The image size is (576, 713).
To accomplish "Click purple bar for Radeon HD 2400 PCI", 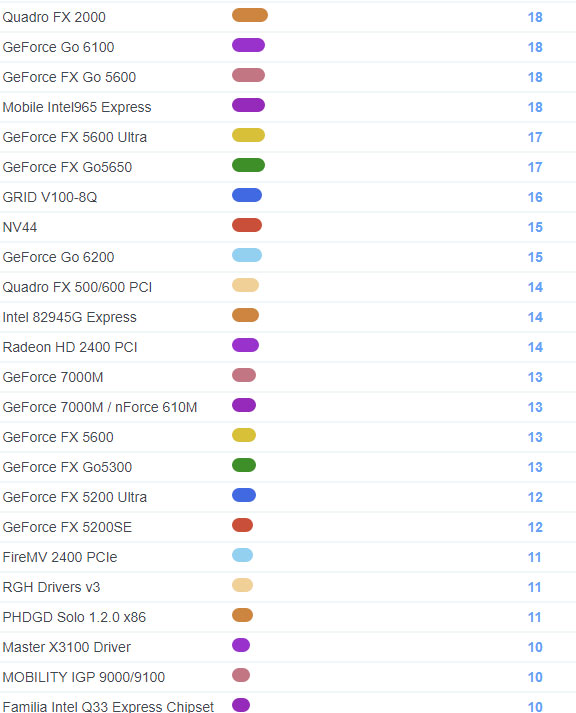I will (245, 345).
